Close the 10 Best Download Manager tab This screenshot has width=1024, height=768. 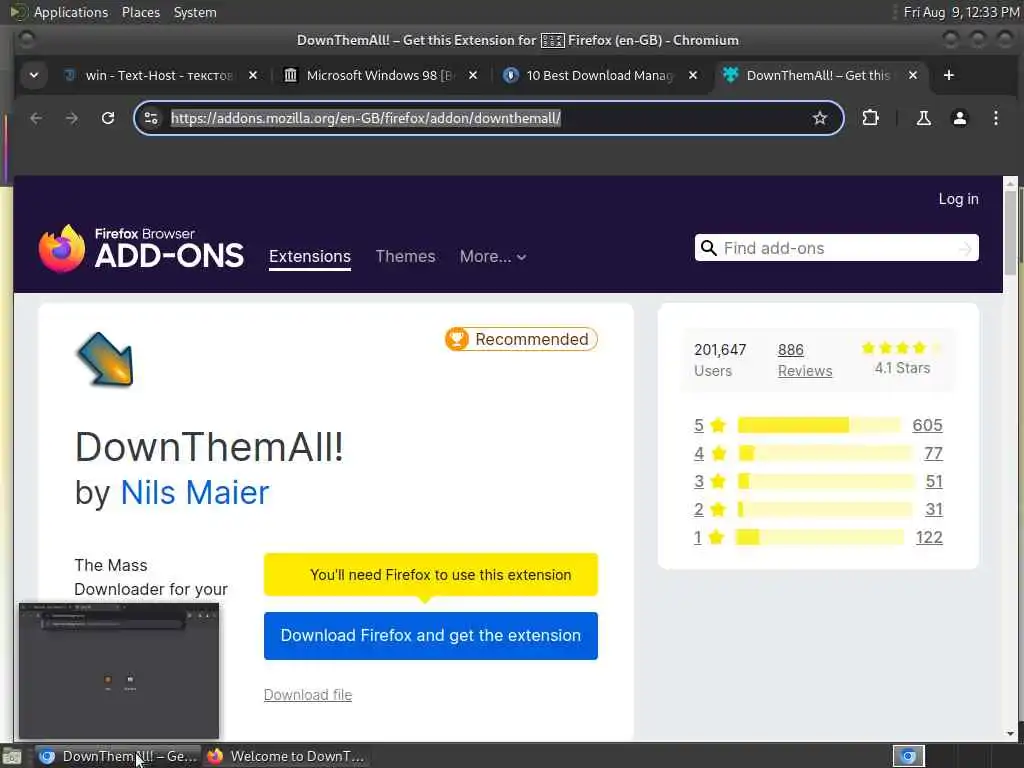pyautogui.click(x=693, y=76)
